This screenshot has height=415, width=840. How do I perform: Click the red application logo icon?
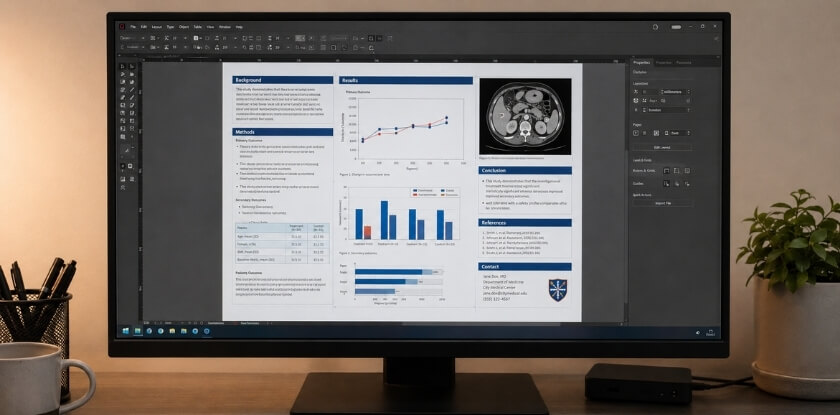[x=122, y=27]
